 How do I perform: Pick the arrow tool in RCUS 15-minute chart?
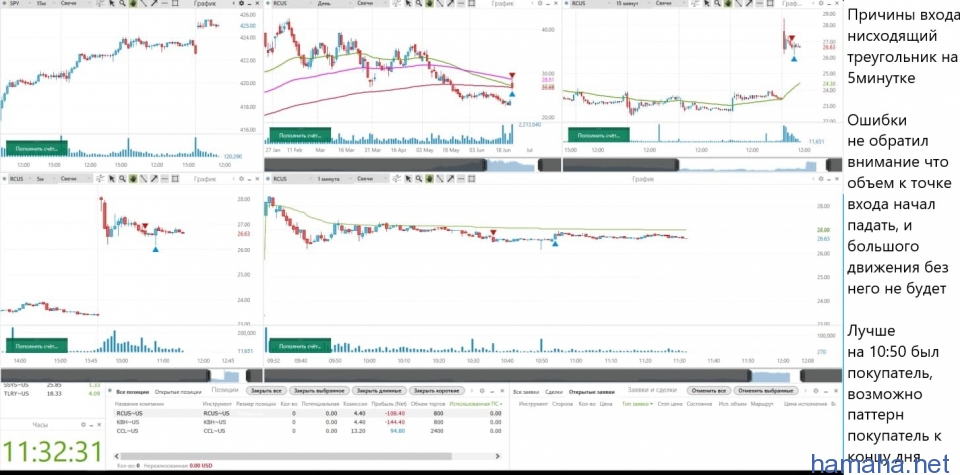(x=749, y=4)
